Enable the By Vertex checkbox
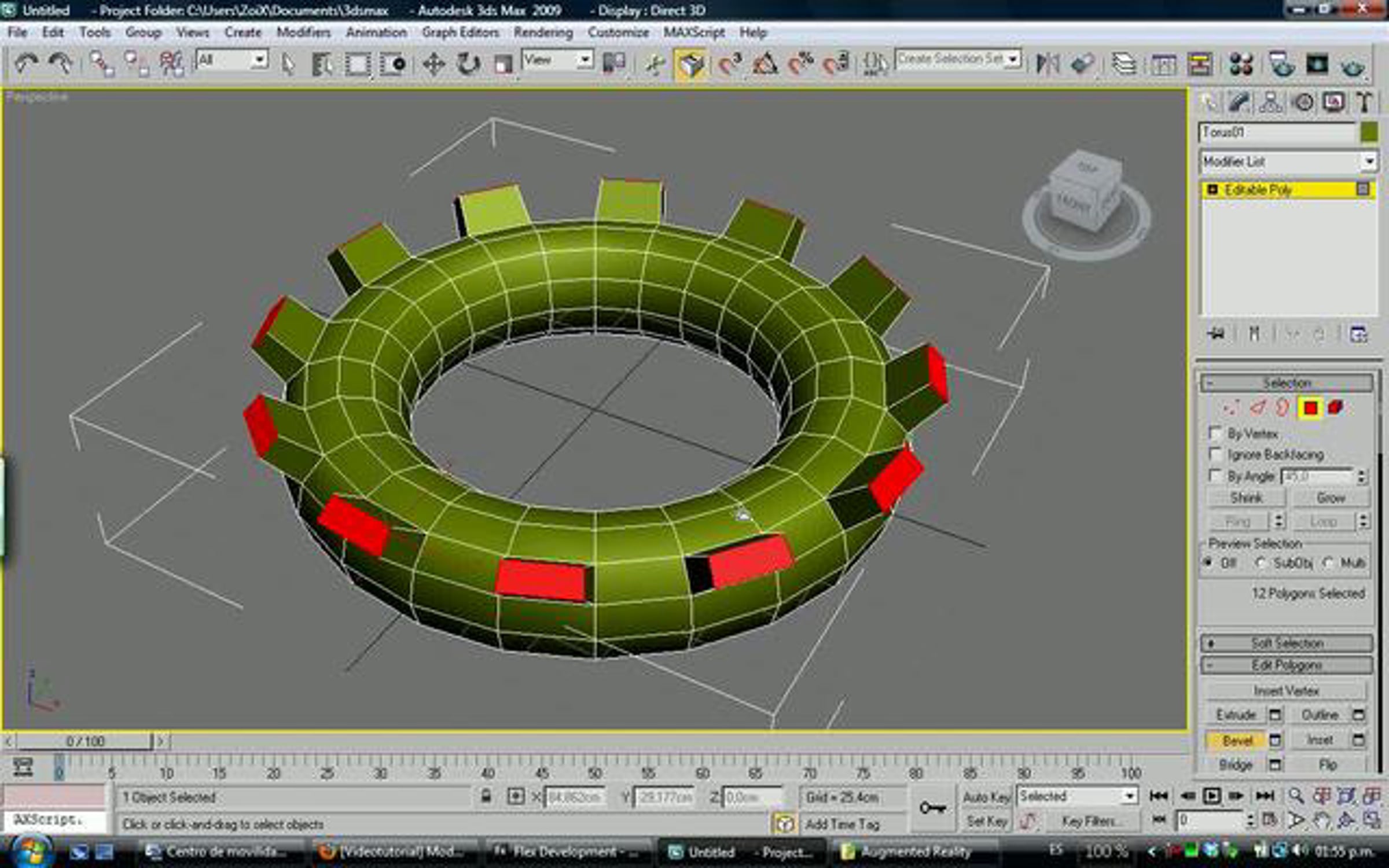 pyautogui.click(x=1215, y=433)
